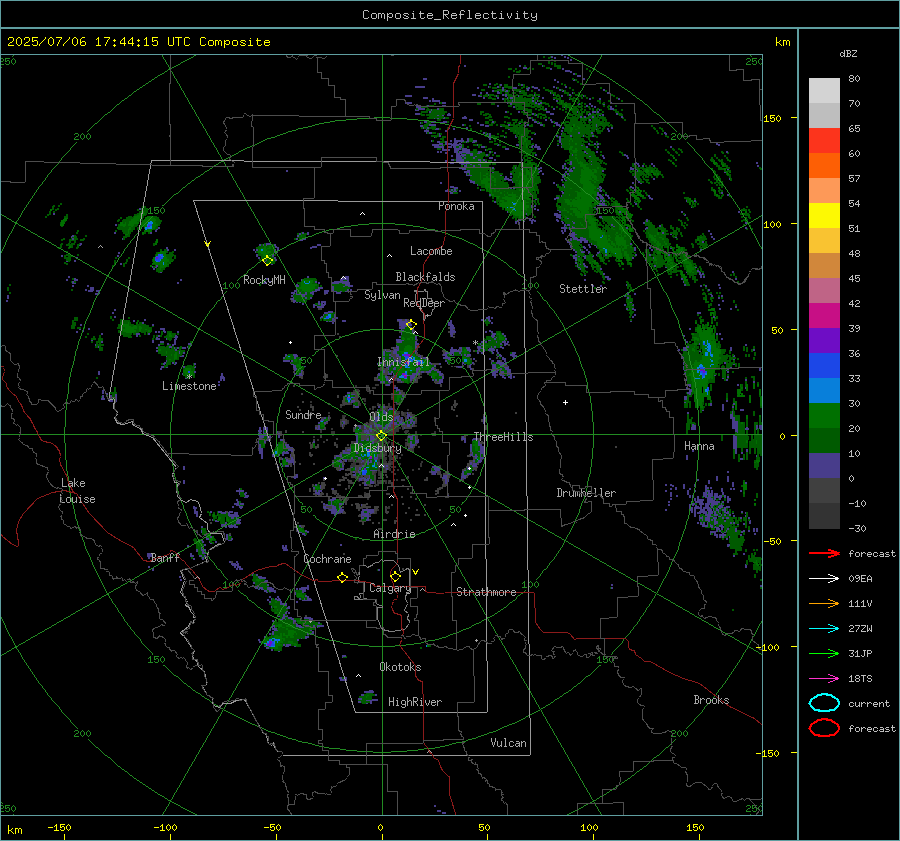Click the Composite_Reflectivity title text
The width and height of the screenshot is (900, 841).
point(449,15)
